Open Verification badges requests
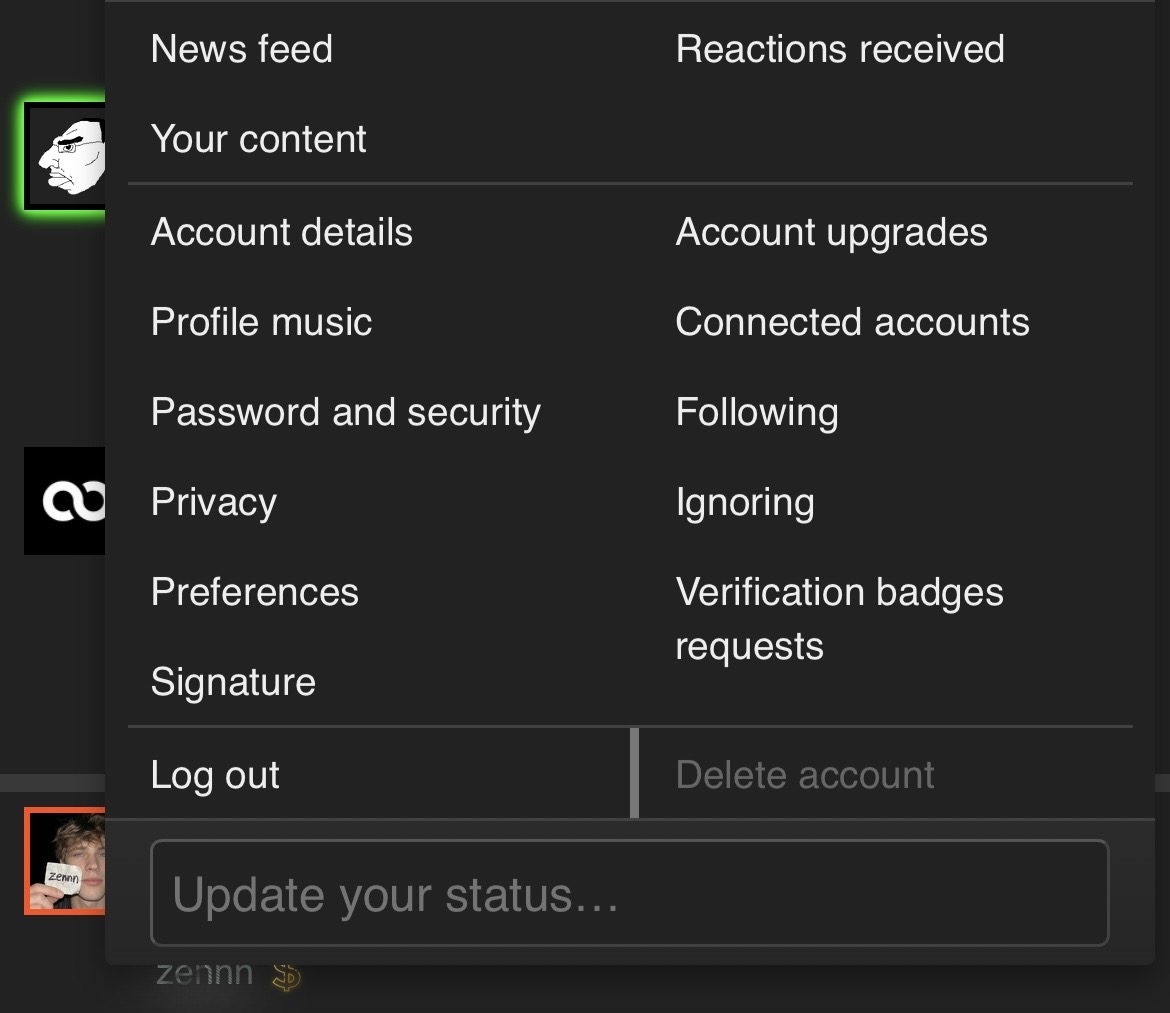 pos(839,618)
